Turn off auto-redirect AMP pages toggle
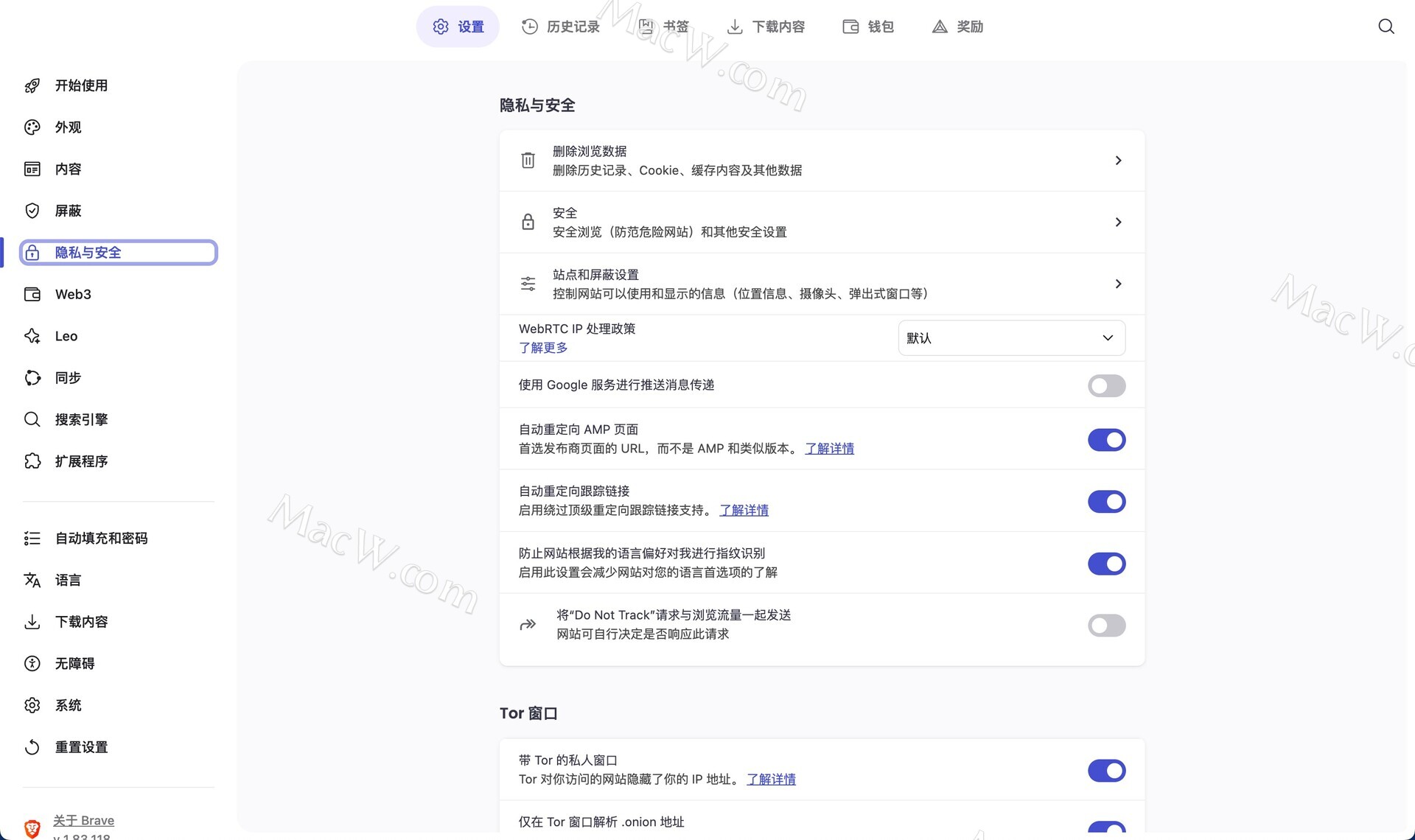The width and height of the screenshot is (1415, 840). 1106,440
